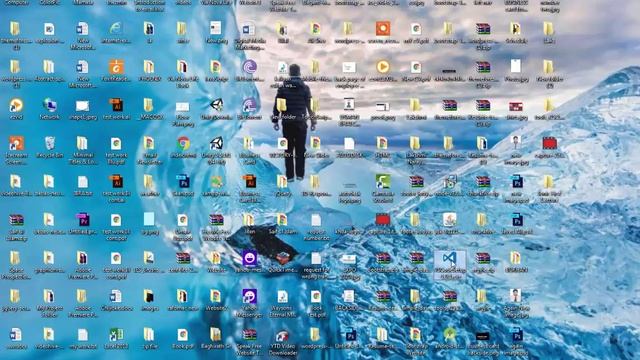Select the numbers Word document icon
Viewport: 640px width, 360px height.
[16, 336]
